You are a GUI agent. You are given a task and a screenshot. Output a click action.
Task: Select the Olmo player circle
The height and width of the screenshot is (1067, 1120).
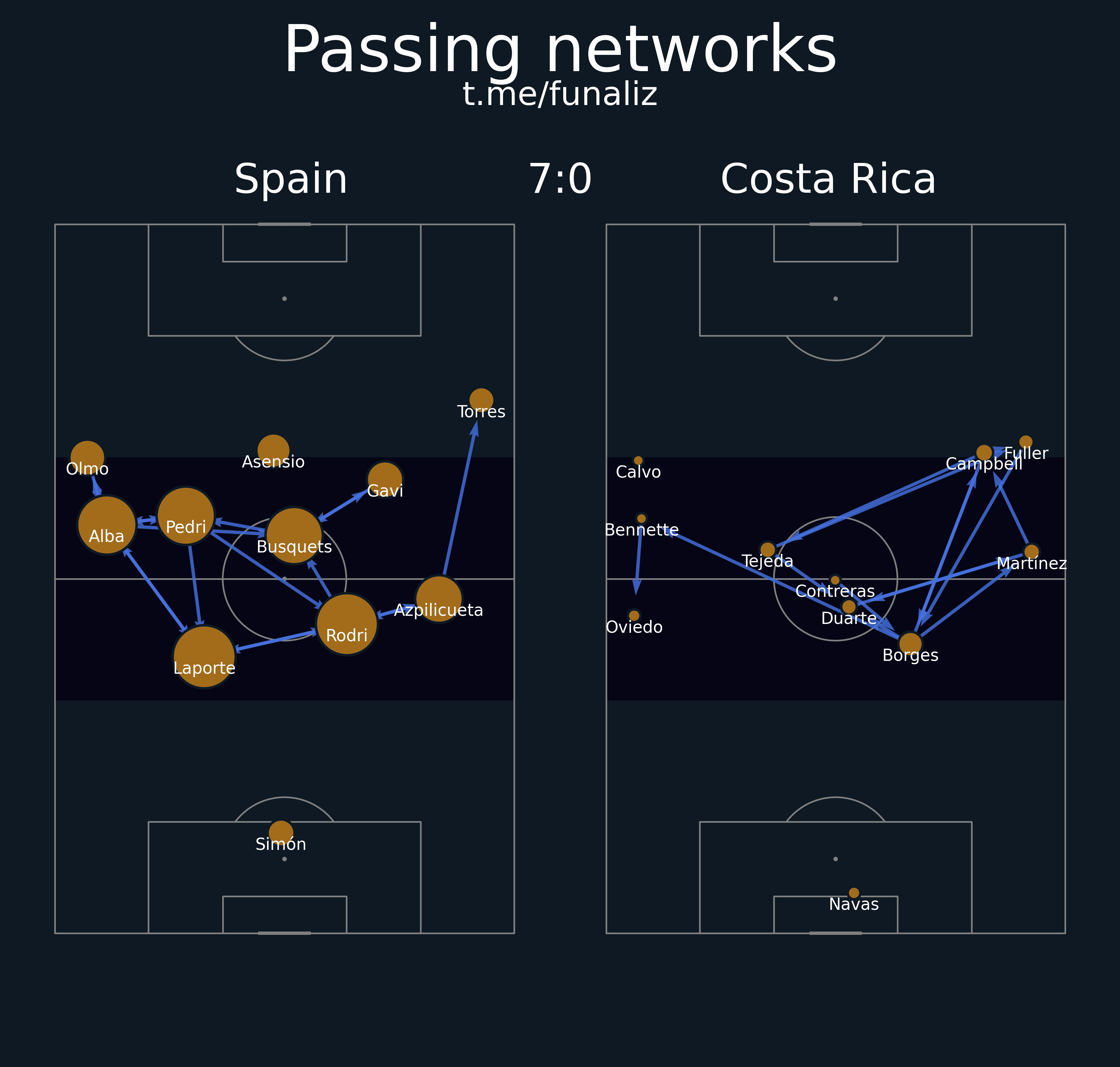point(87,458)
